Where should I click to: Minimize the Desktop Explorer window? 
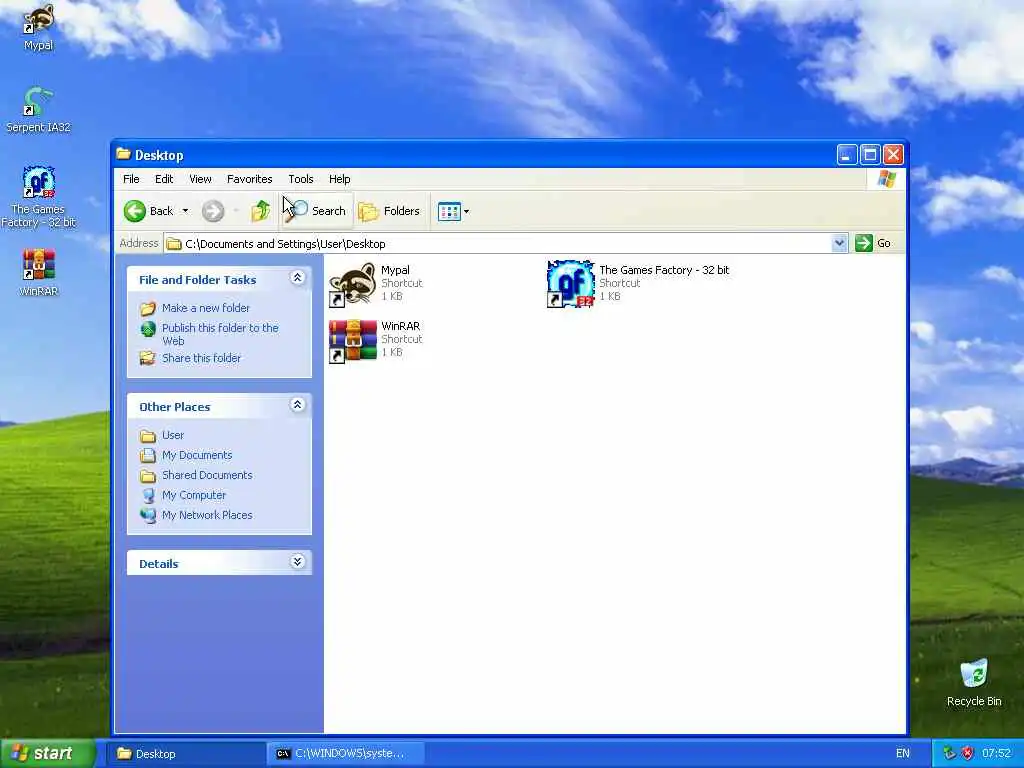click(847, 155)
